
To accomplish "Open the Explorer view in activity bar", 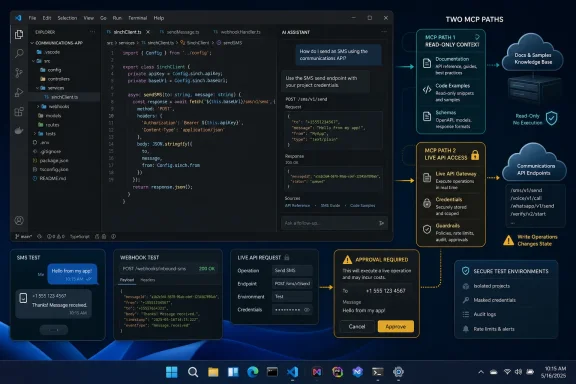I will click(19, 35).
